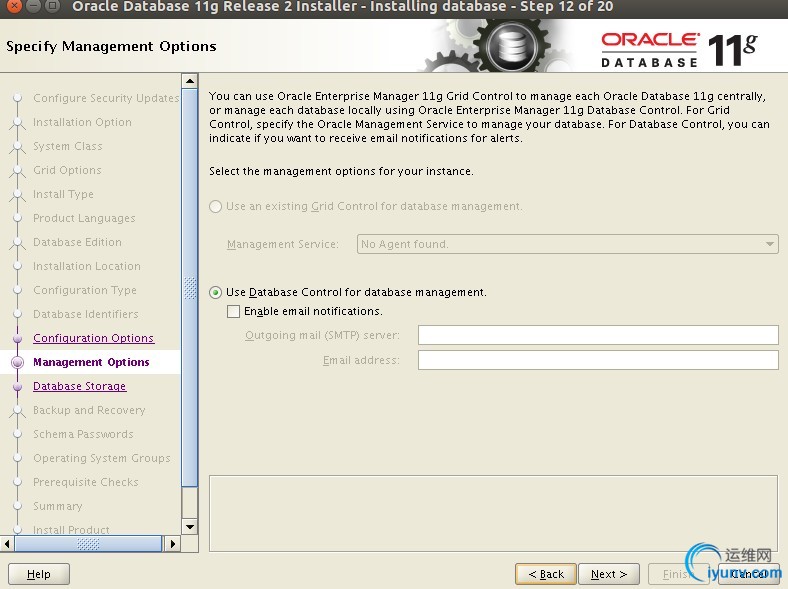This screenshot has height=589, width=788.
Task: Click the sidebar horizontal scrollbar thumb
Action: coord(88,544)
